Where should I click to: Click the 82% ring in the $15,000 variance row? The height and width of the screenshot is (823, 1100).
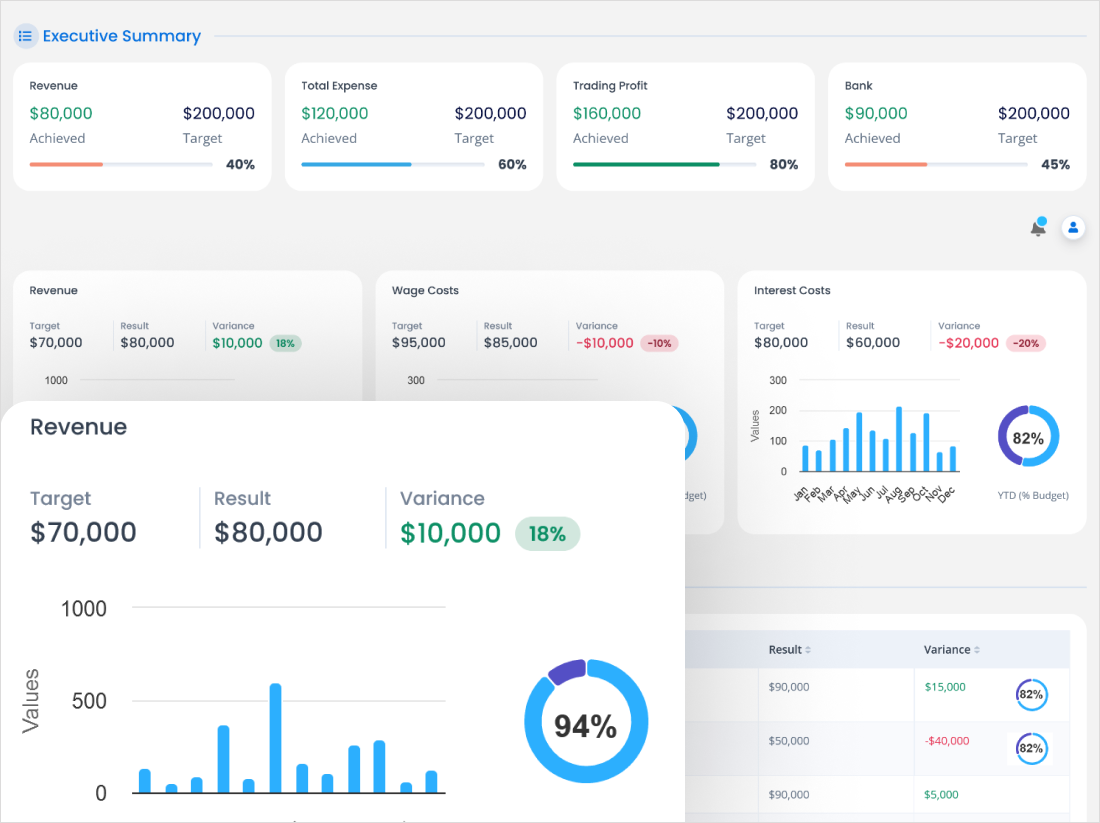tap(1031, 694)
